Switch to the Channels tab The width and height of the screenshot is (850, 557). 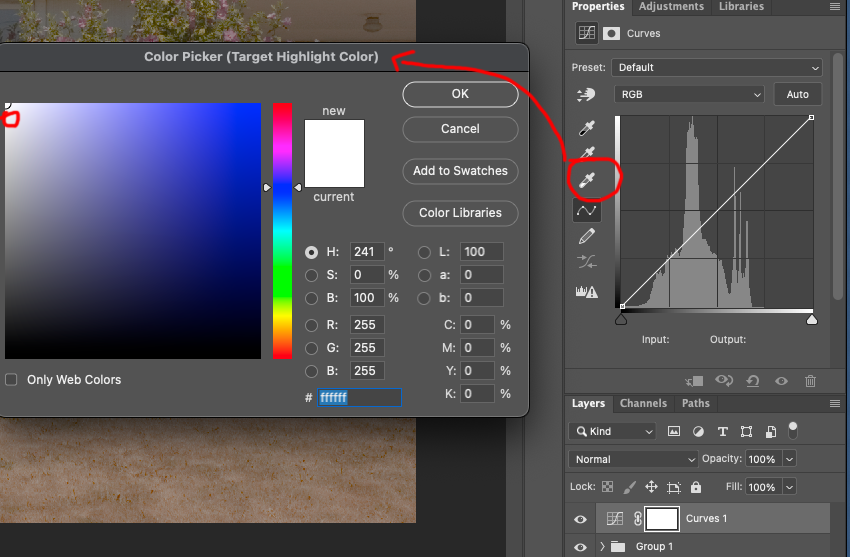(x=643, y=404)
